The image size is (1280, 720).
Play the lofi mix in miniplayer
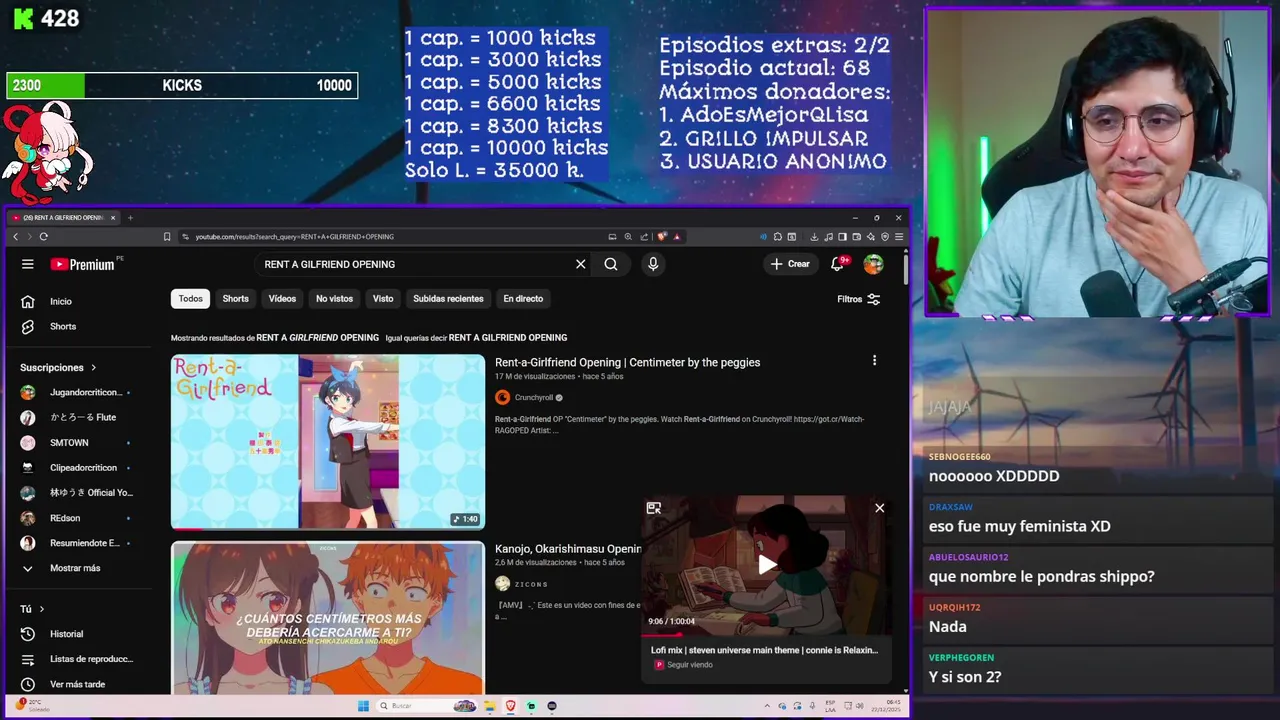tap(767, 564)
